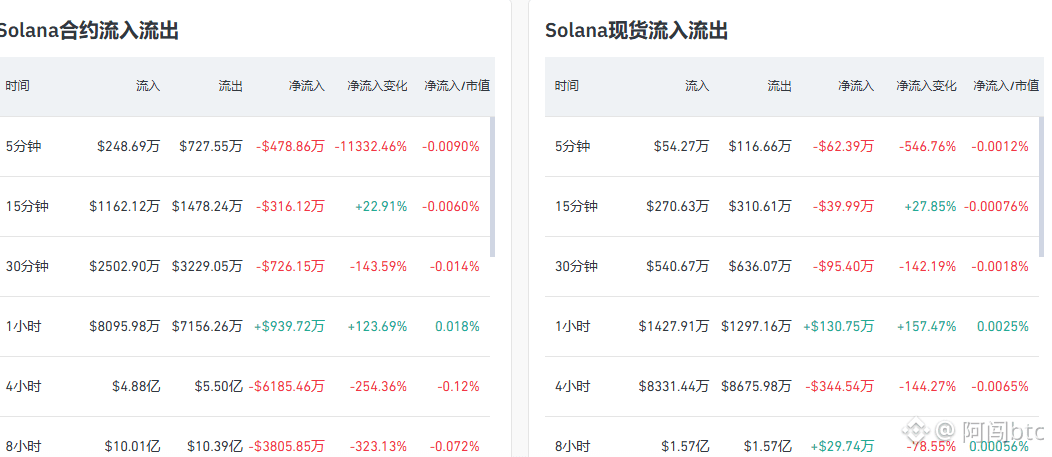The image size is (1052, 457).
Task: Click the -546.76% change value
Action: (927, 146)
